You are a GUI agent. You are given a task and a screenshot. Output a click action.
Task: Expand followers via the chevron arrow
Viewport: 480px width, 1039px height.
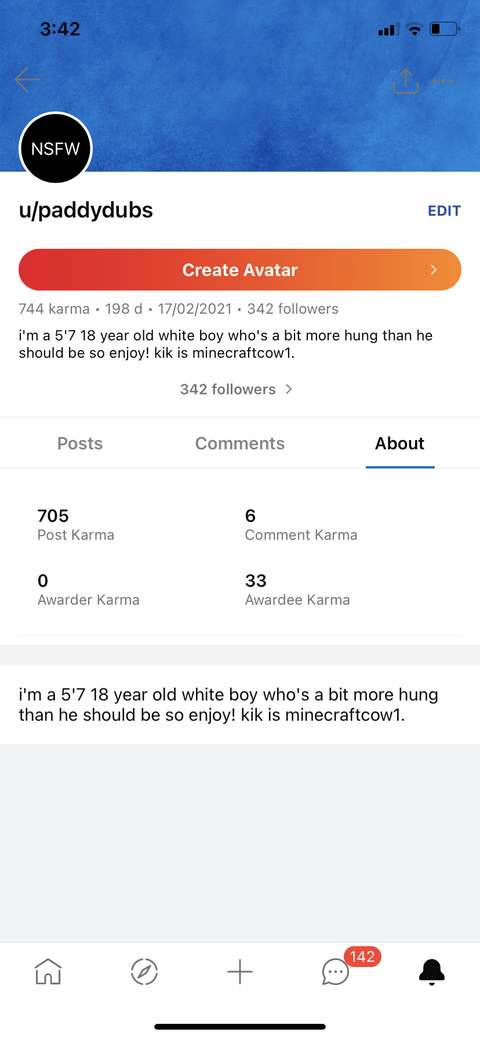288,389
